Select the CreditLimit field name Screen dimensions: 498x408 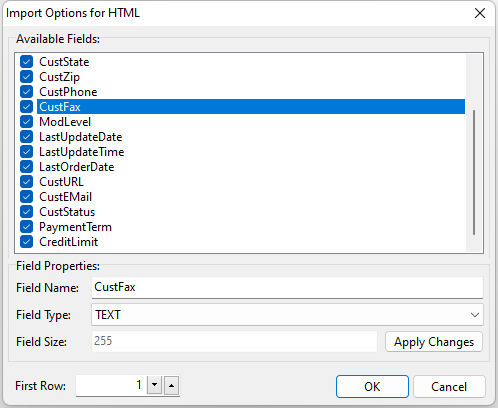(x=69, y=242)
